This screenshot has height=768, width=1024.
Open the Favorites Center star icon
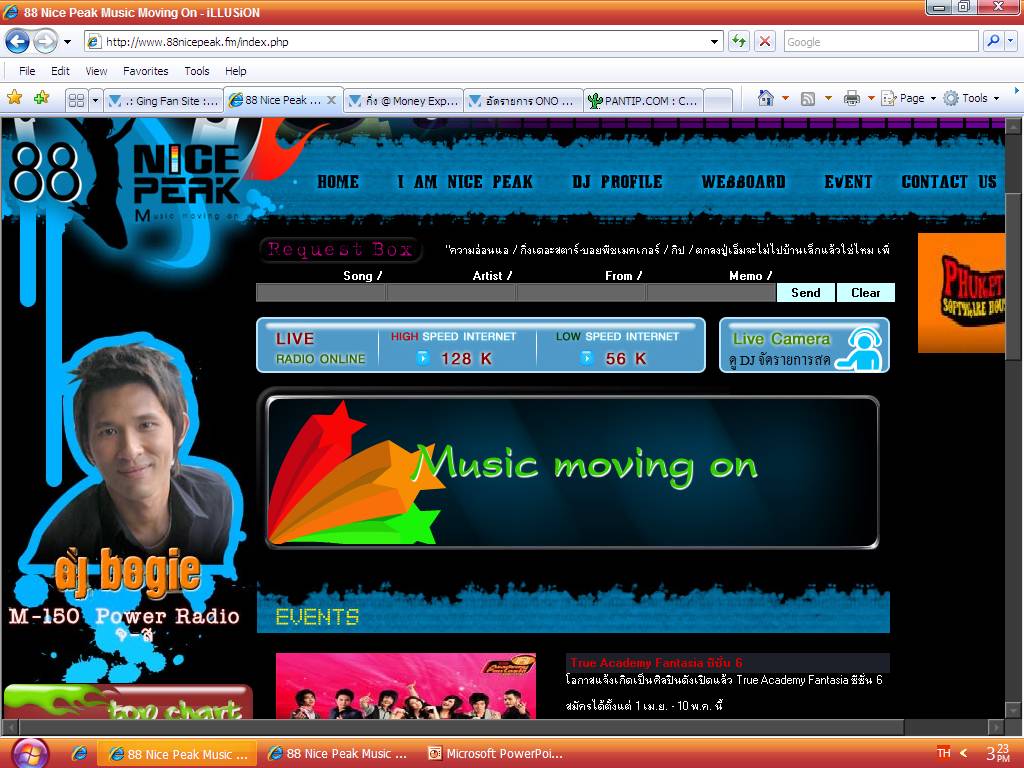14,98
